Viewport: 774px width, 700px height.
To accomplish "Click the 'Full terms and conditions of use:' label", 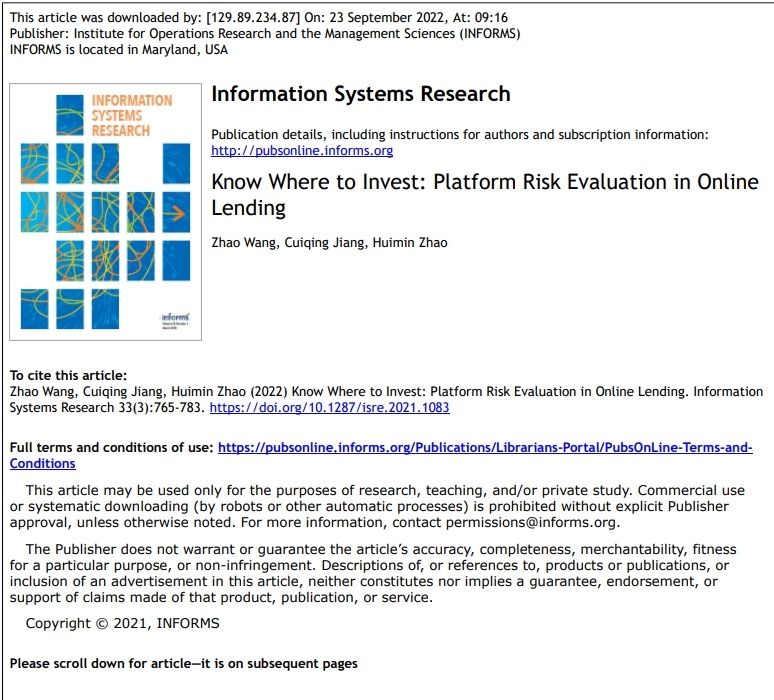I will tap(112, 448).
